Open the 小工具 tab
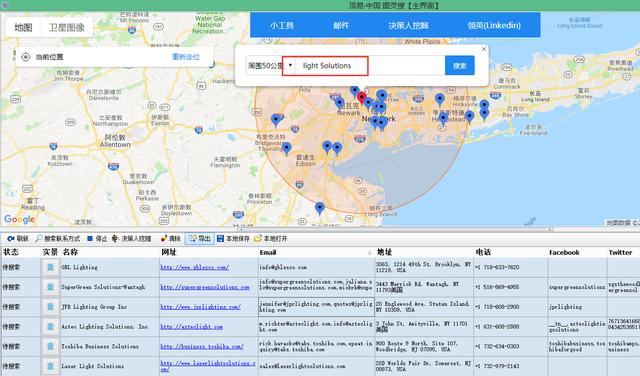This screenshot has width=640, height=376. click(282, 25)
